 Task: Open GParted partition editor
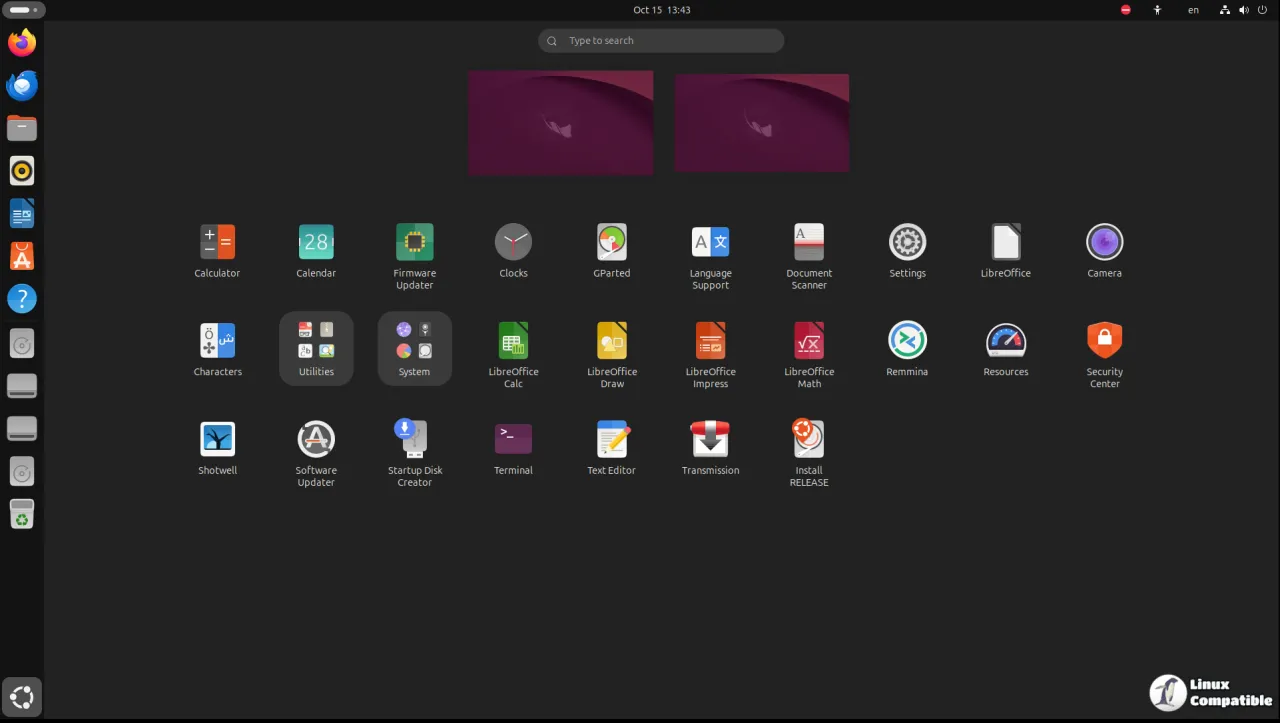[612, 242]
